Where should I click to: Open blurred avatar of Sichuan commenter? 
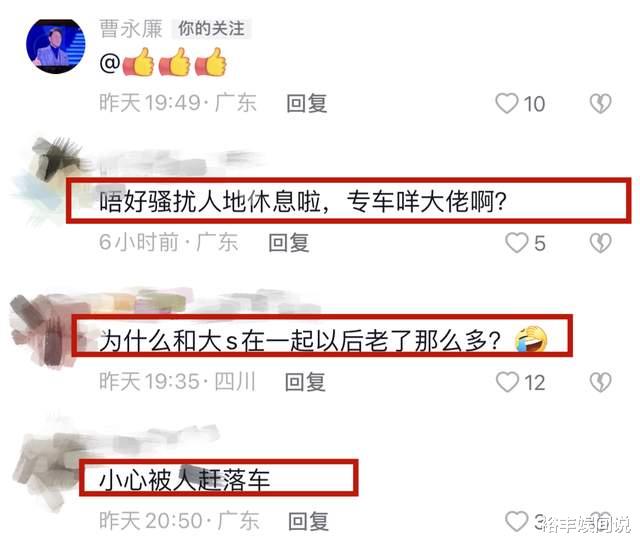click(45, 328)
